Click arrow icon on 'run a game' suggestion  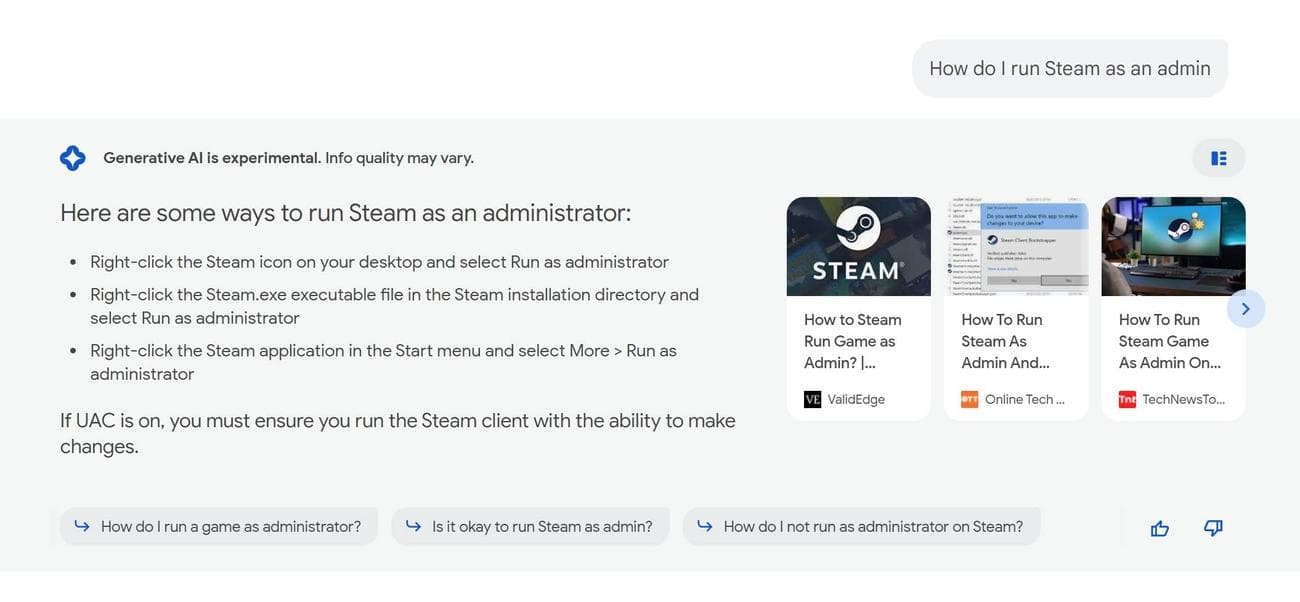point(82,526)
